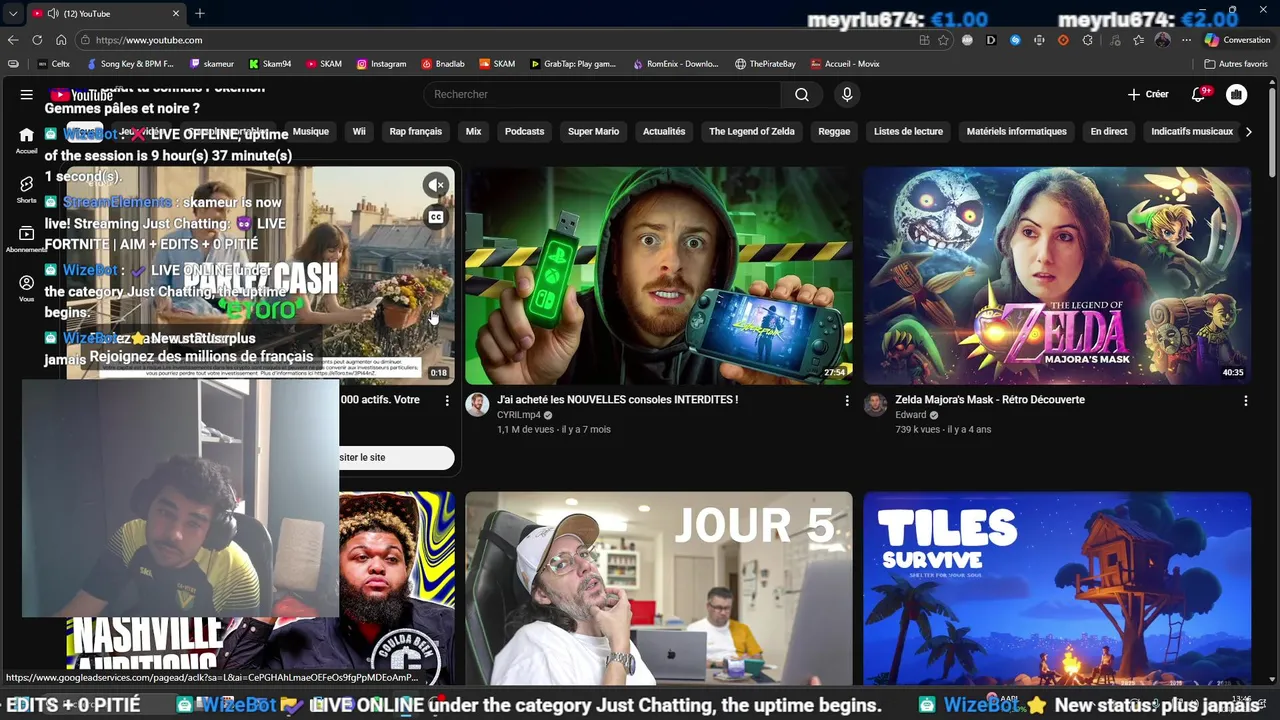
Task: Select the Musique filter chip
Action: [x=310, y=131]
